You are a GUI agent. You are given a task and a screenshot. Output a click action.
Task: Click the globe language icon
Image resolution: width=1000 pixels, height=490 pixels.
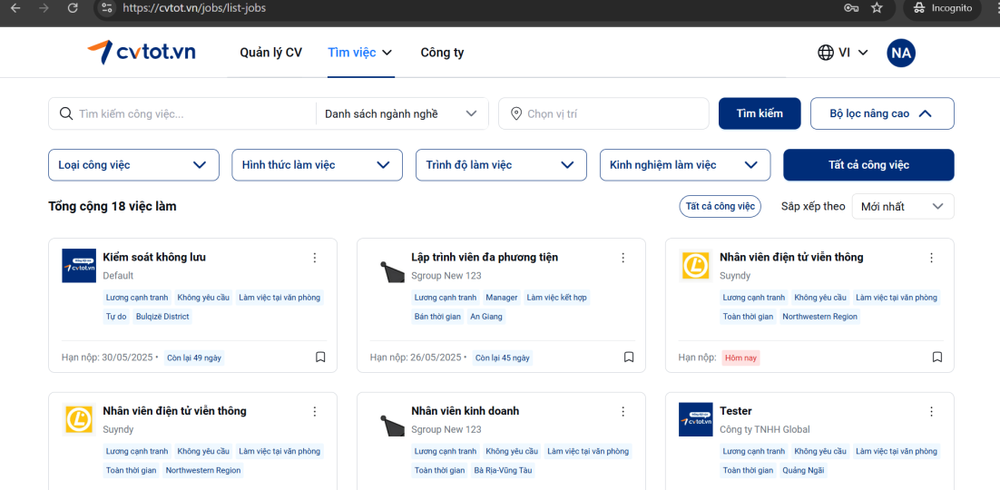coord(826,53)
